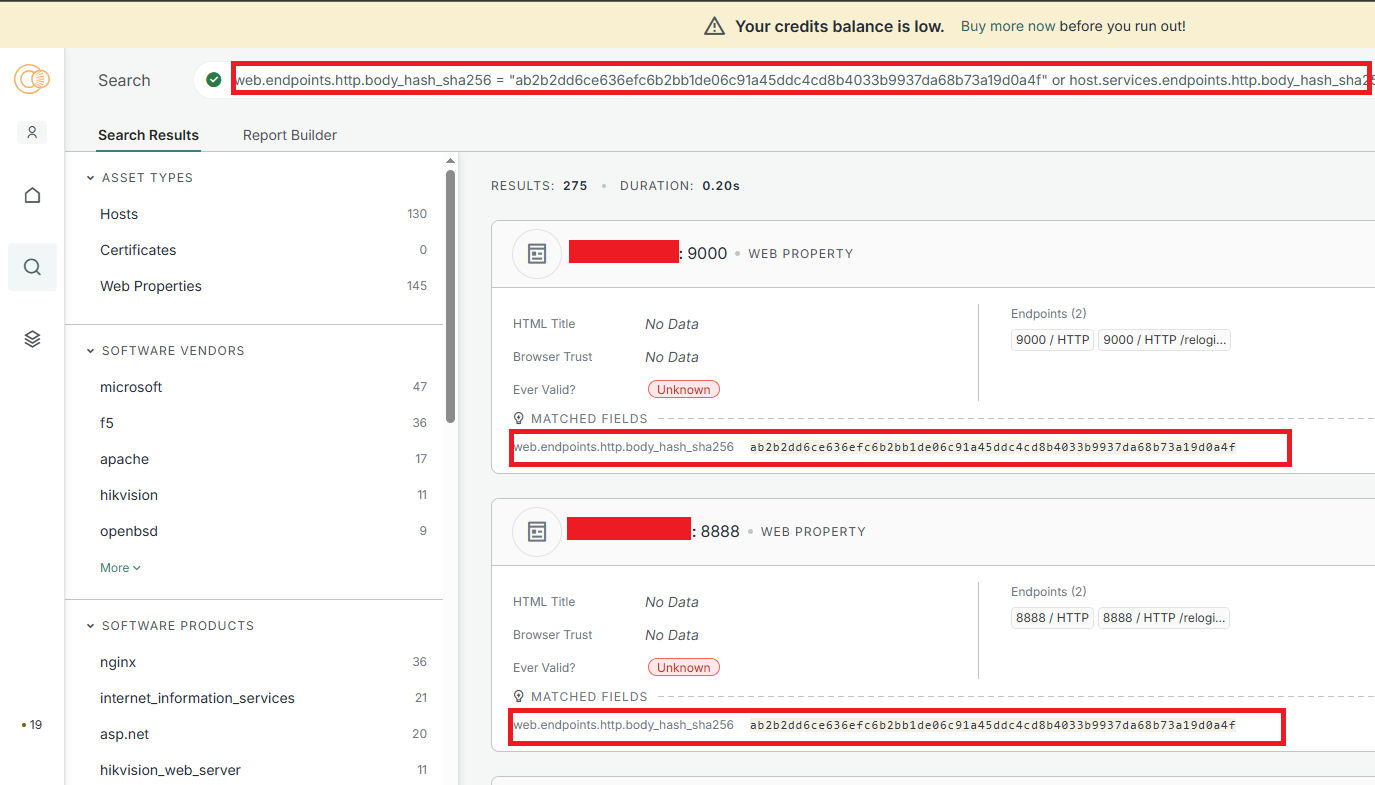The image size is (1375, 785).
Task: Click the Censys logo icon
Action: [x=32, y=80]
